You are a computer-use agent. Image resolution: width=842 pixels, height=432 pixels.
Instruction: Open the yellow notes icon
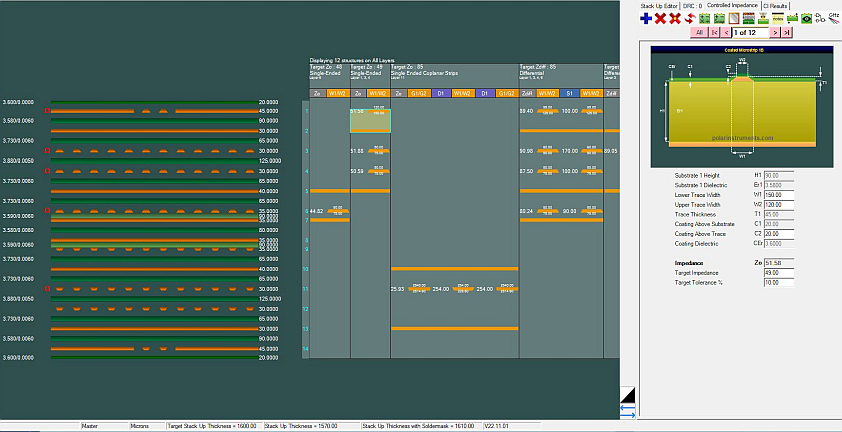coord(778,19)
